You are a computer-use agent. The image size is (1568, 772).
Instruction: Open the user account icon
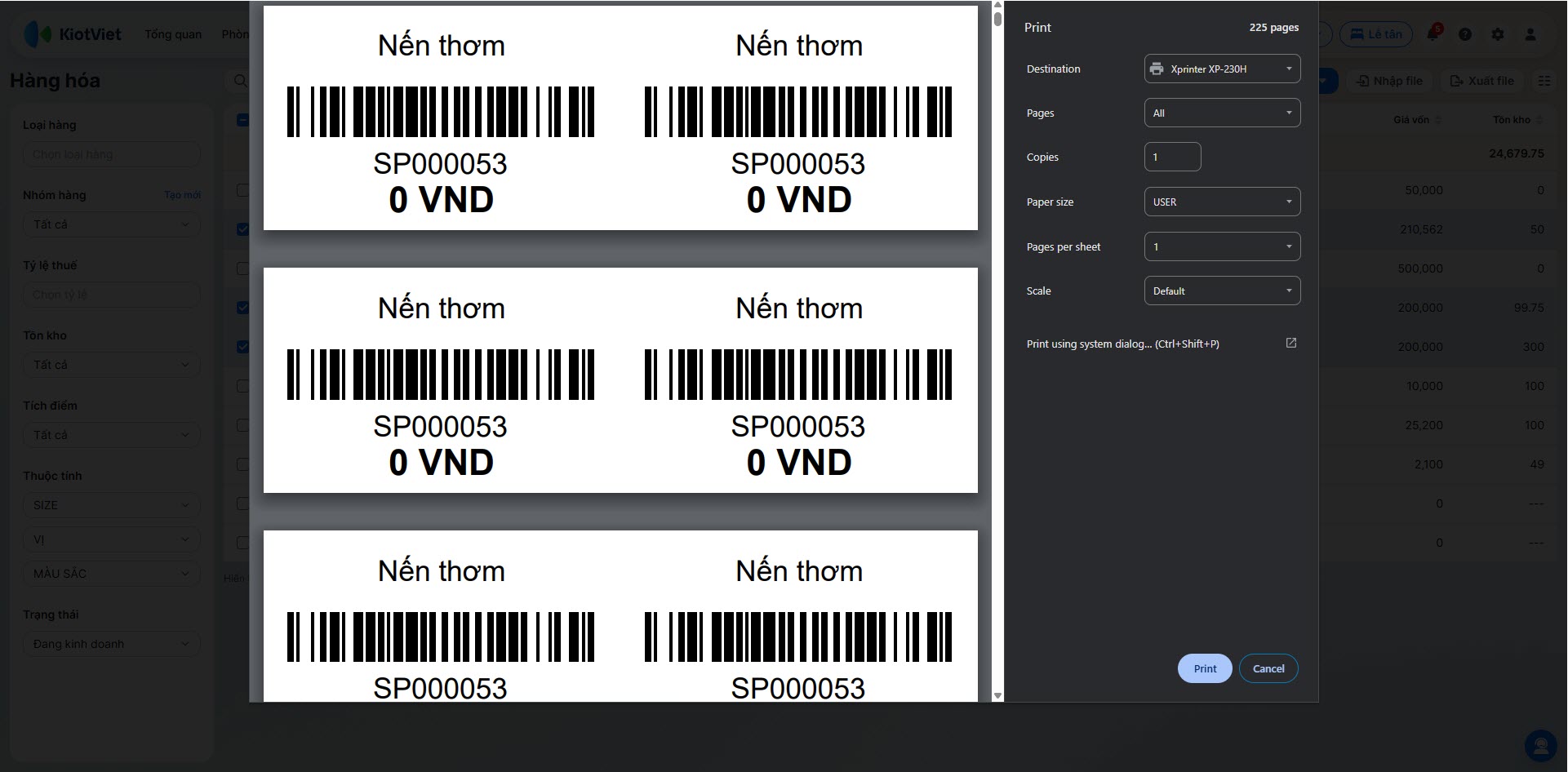pyautogui.click(x=1530, y=34)
